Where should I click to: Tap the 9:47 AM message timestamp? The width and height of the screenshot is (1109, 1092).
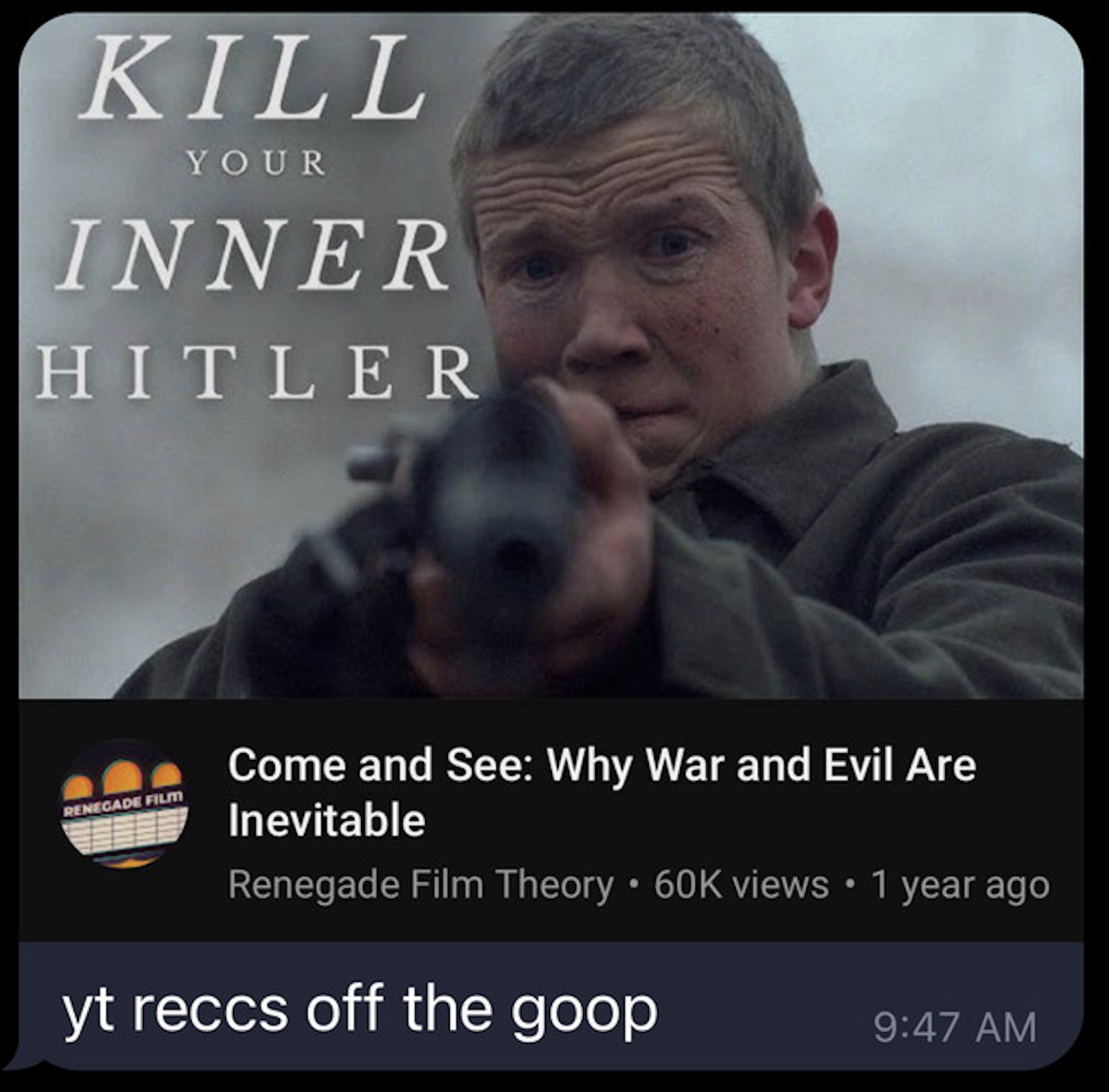coord(955,1027)
